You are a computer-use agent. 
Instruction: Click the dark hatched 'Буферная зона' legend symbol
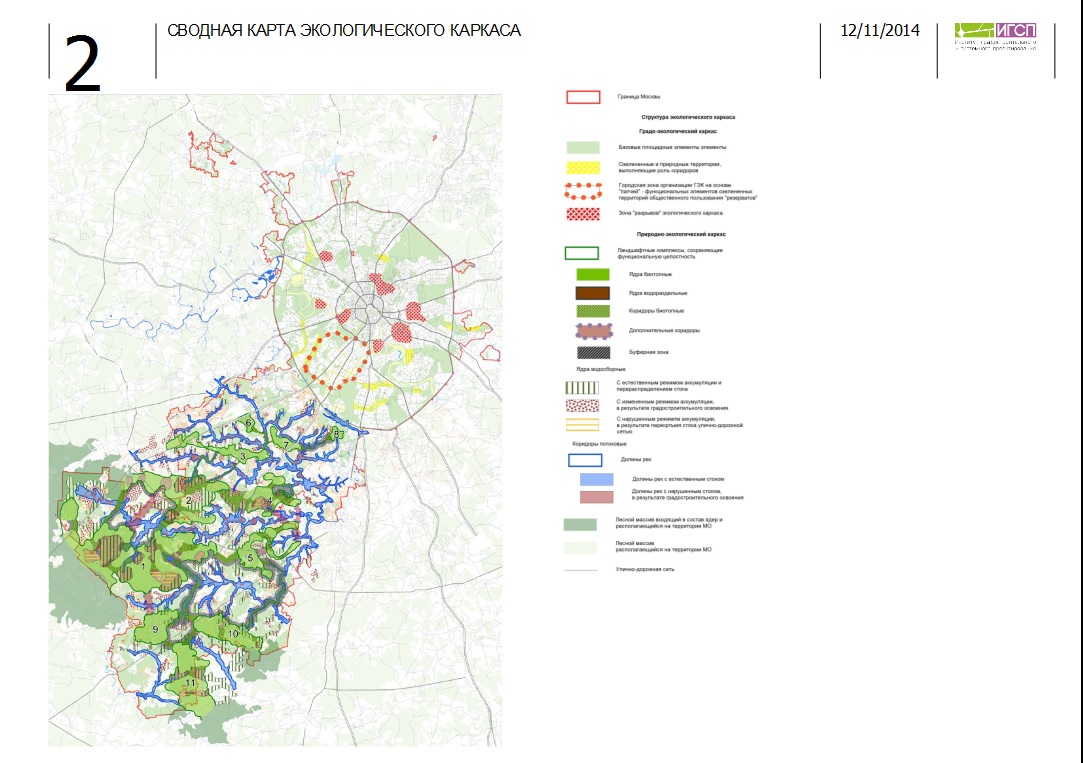coord(593,353)
